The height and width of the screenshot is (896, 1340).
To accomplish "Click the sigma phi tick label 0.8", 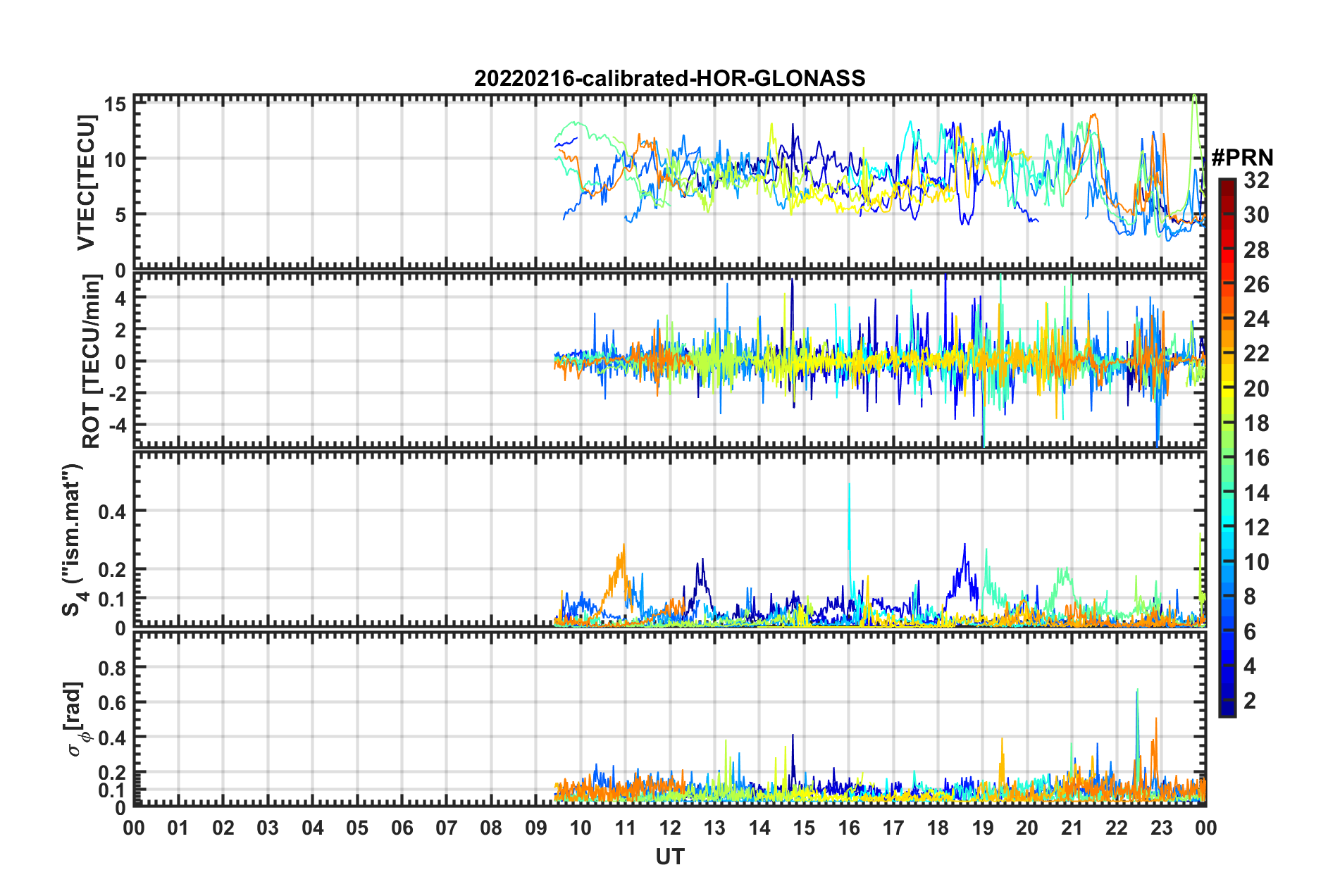I will click(x=113, y=667).
